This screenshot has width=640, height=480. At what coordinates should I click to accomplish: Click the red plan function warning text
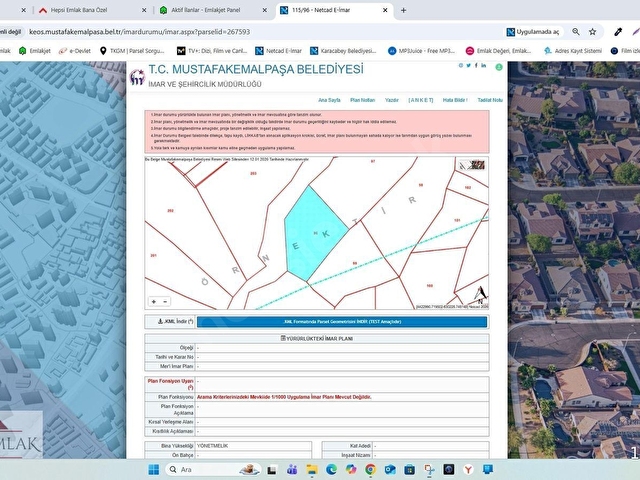point(284,397)
